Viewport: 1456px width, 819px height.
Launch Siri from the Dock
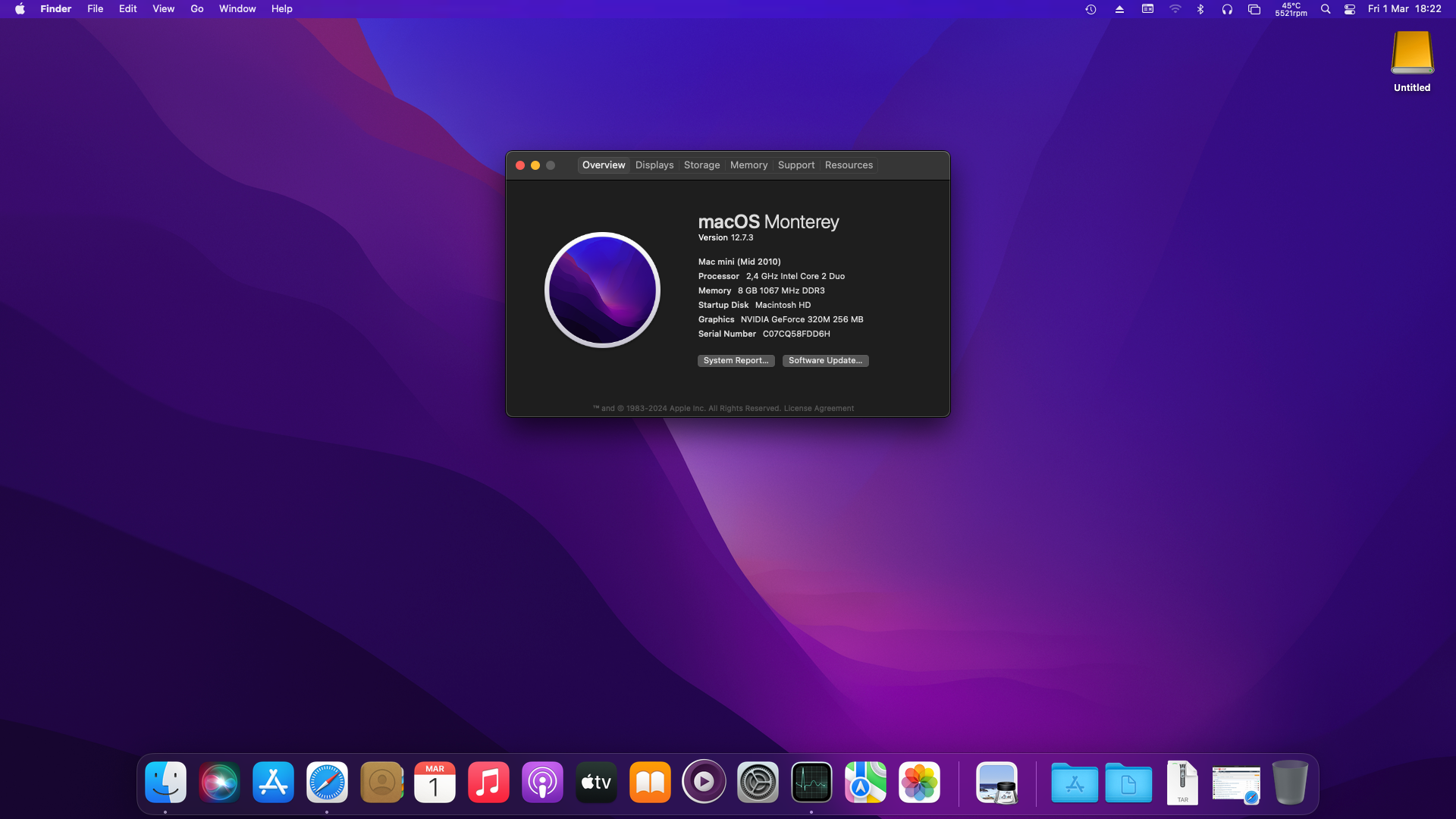(219, 782)
